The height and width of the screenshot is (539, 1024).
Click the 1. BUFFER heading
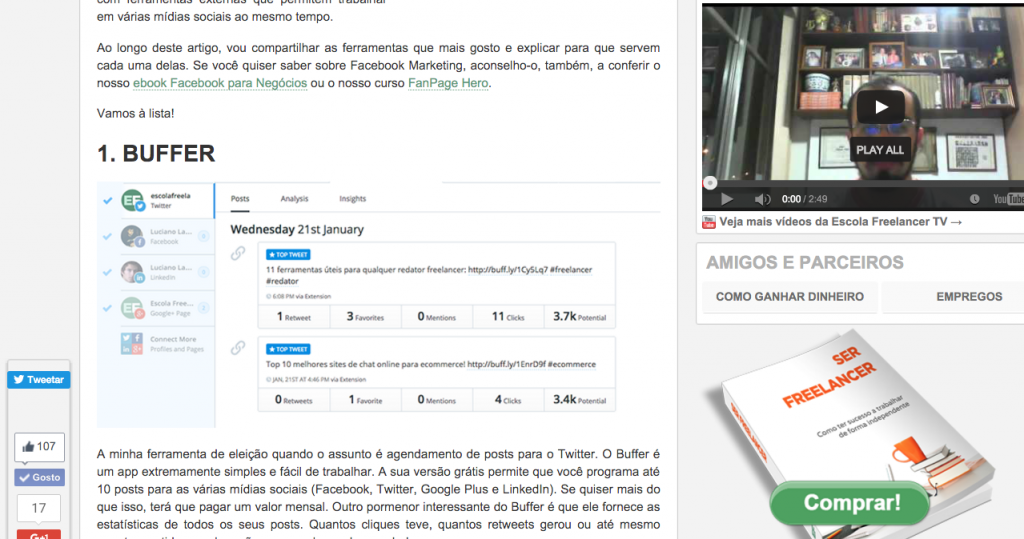156,154
